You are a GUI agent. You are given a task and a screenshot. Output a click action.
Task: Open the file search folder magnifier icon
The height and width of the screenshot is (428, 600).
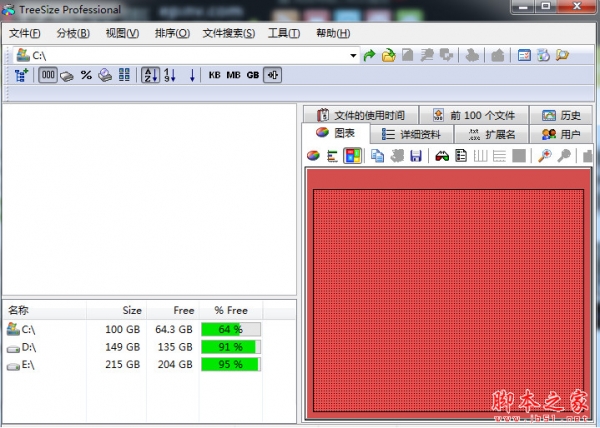click(x=562, y=55)
